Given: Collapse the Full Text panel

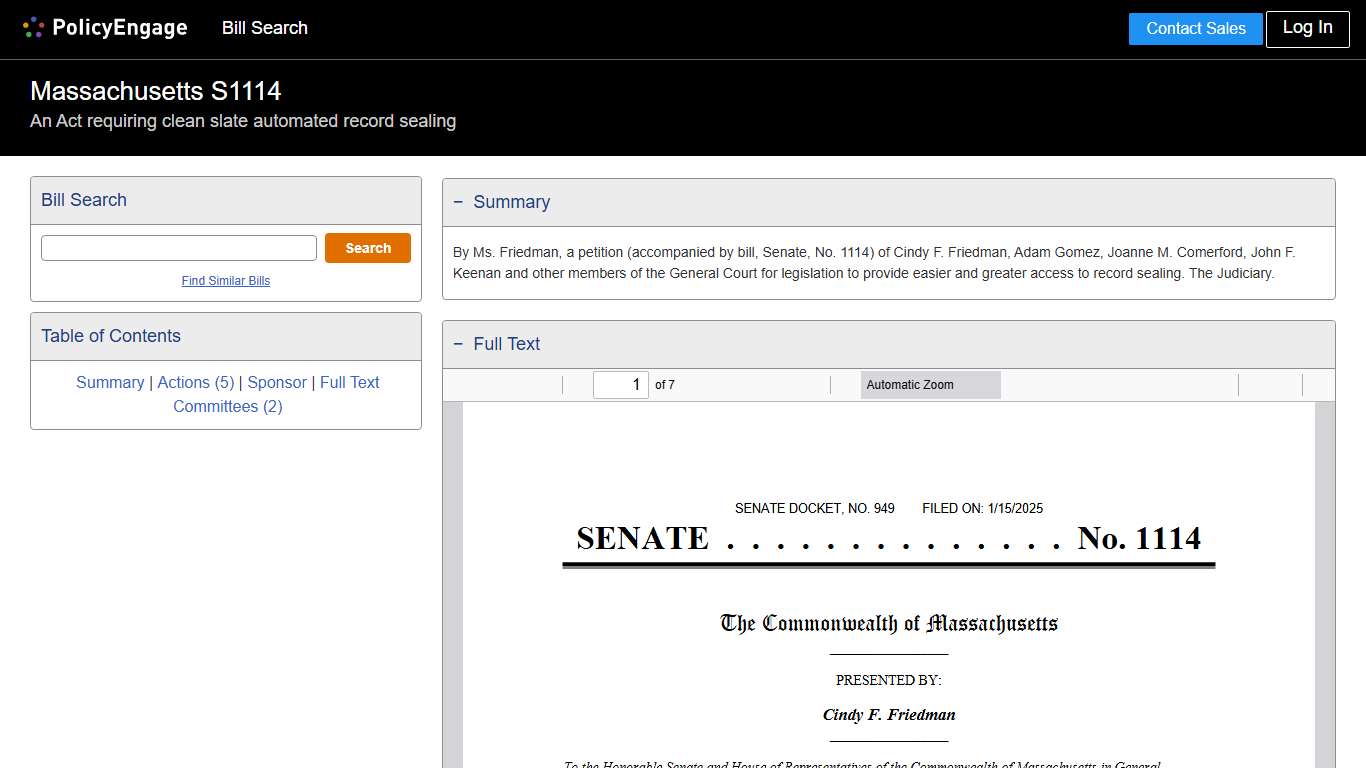Looking at the screenshot, I should coord(459,344).
